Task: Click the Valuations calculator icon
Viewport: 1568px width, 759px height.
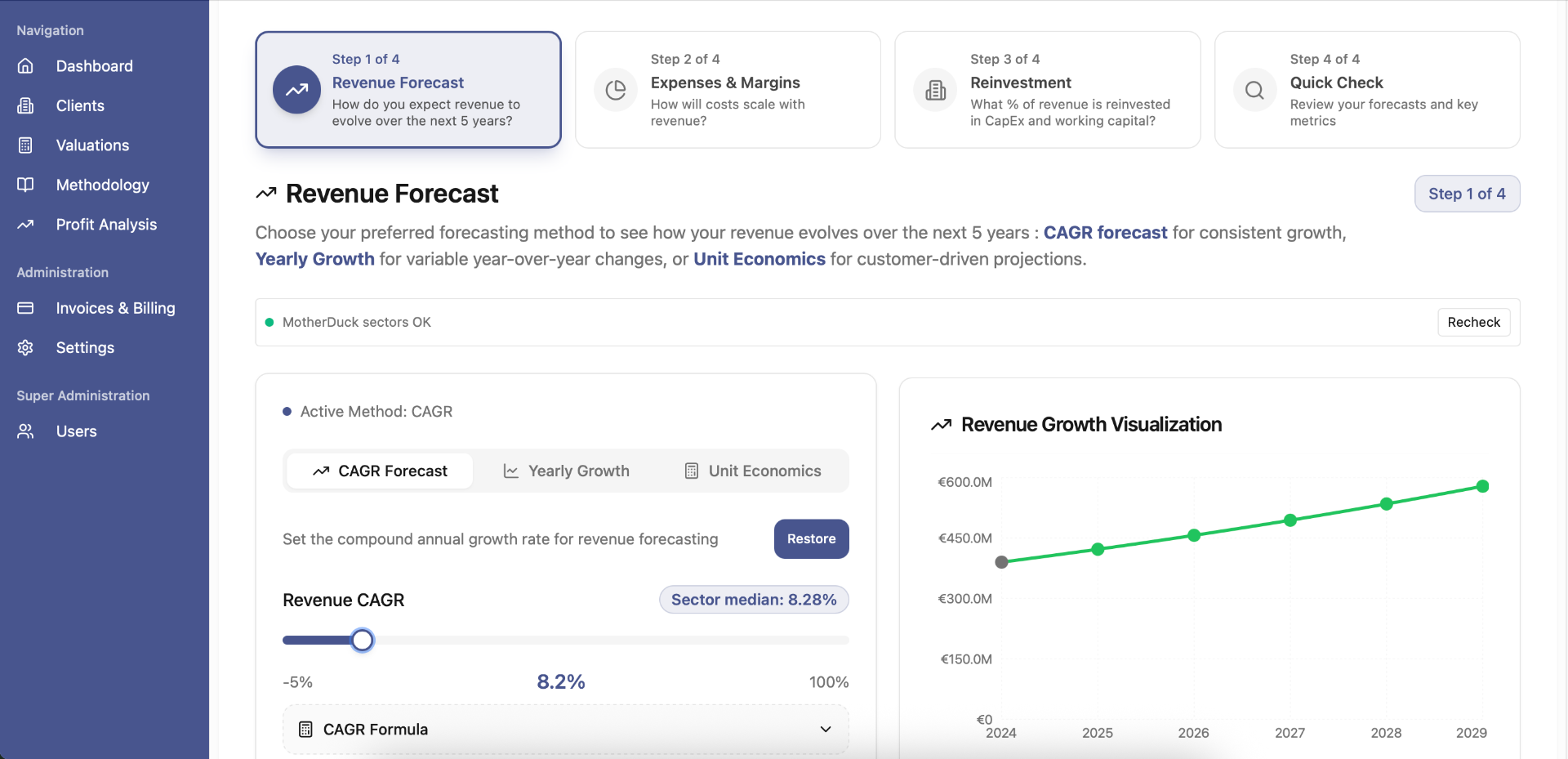Action: tap(25, 145)
